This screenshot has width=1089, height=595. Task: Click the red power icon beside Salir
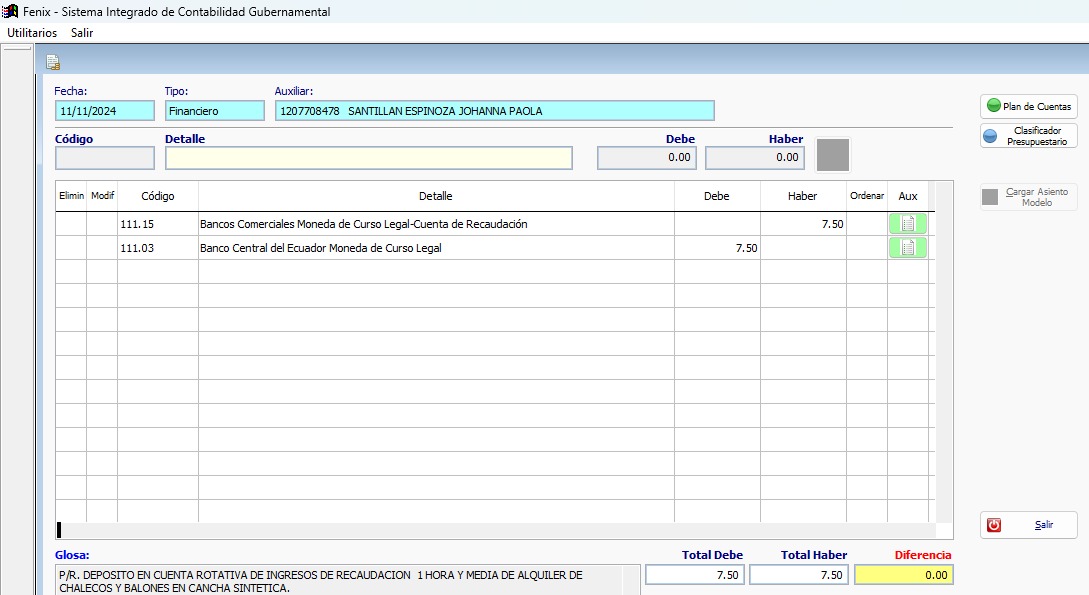coord(994,525)
